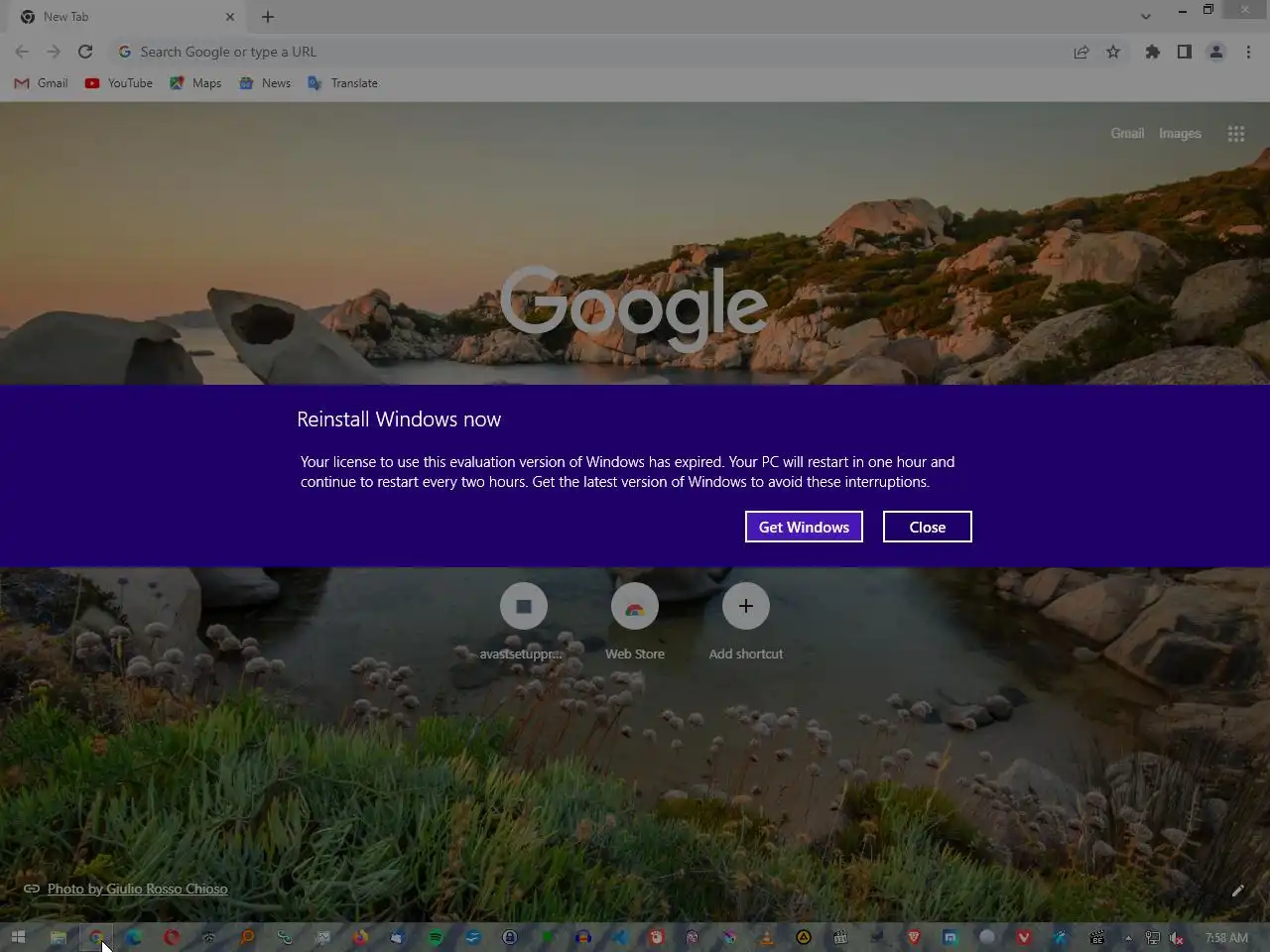Open the Gmail bookmark
1270x952 pixels.
coord(41,83)
